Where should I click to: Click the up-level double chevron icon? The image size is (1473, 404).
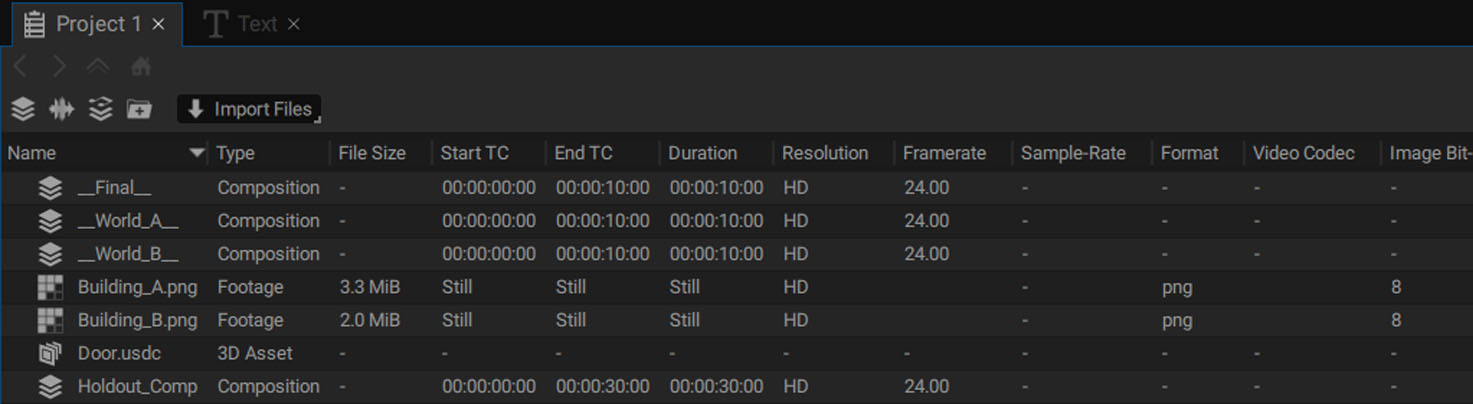(x=98, y=66)
